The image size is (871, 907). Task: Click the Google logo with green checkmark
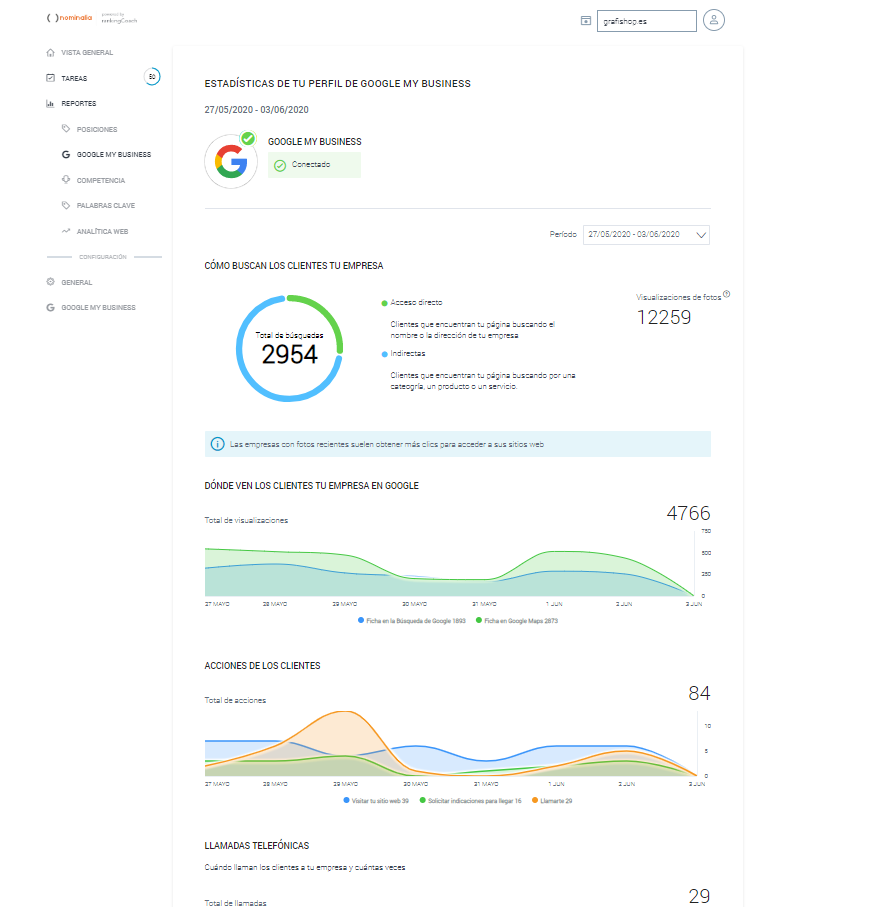coord(231,161)
